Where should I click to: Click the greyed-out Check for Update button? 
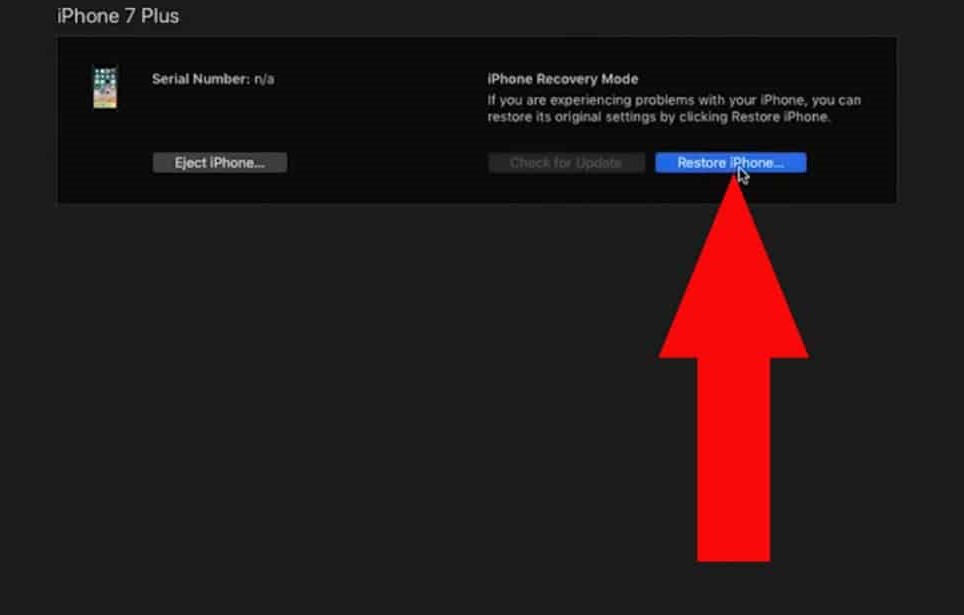tap(566, 162)
